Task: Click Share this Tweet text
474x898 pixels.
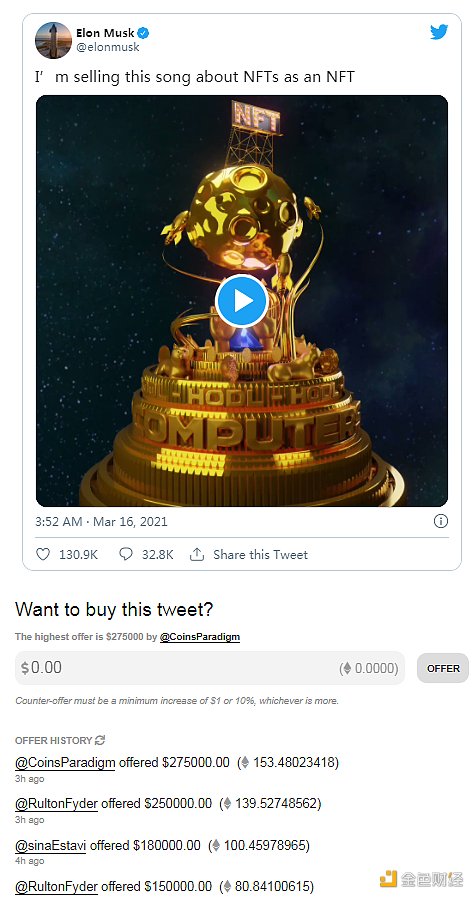Action: pyautogui.click(x=260, y=554)
